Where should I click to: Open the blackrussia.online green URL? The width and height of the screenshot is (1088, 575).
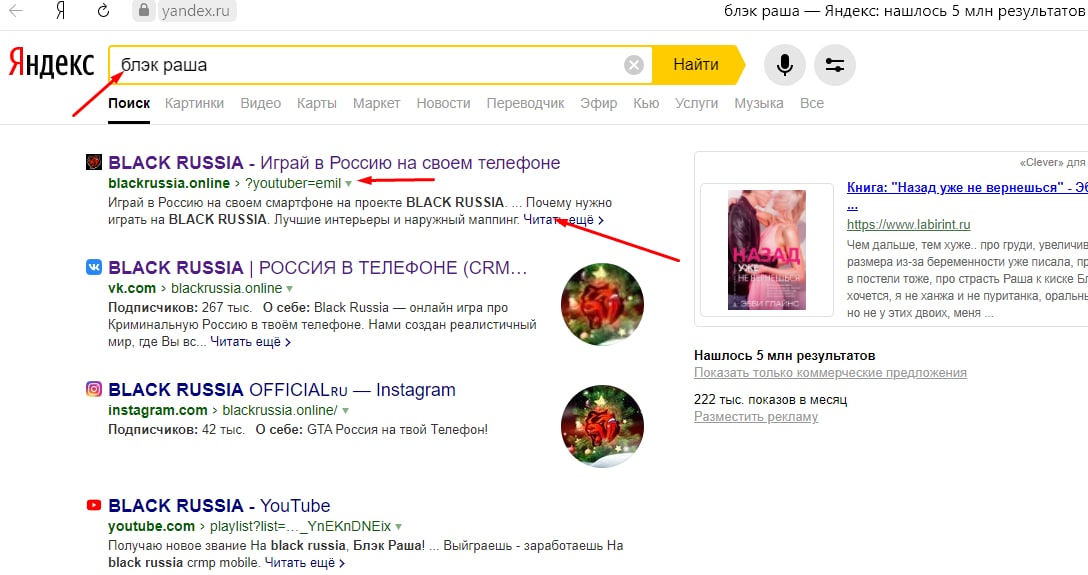click(169, 183)
